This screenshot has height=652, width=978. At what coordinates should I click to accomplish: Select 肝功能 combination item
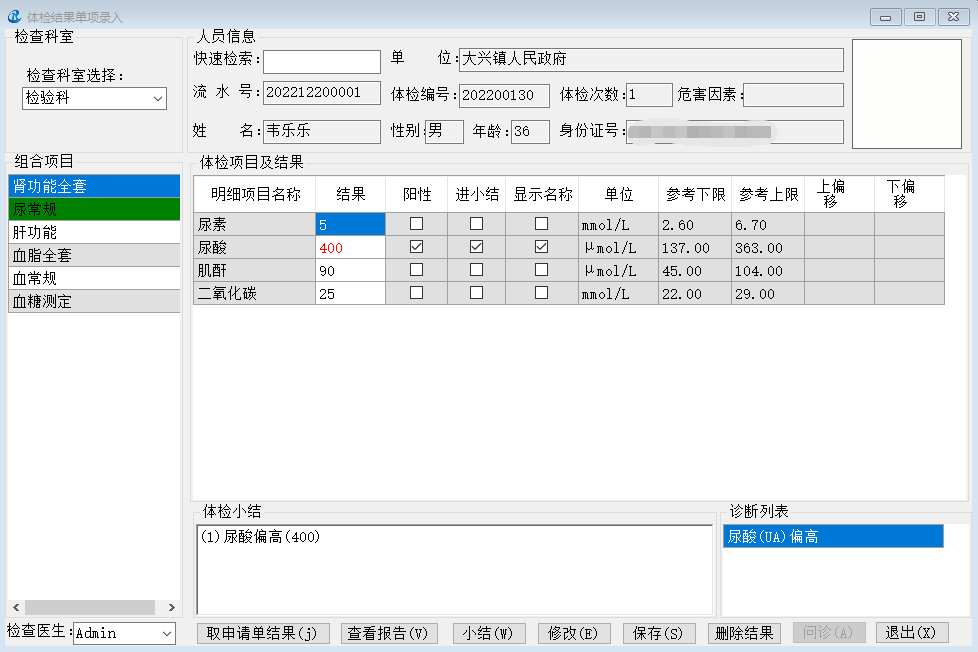(x=93, y=232)
